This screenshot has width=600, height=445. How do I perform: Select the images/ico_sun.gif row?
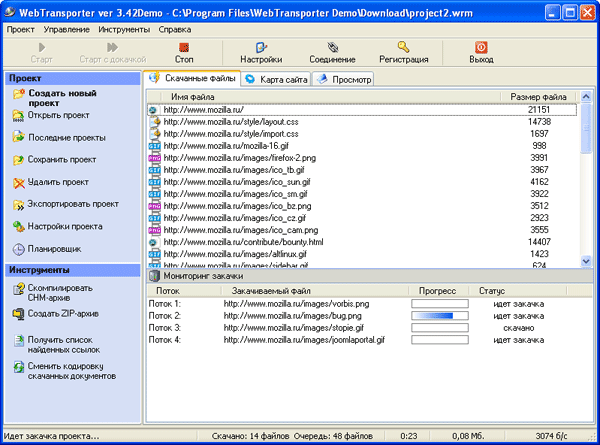[x=362, y=182]
